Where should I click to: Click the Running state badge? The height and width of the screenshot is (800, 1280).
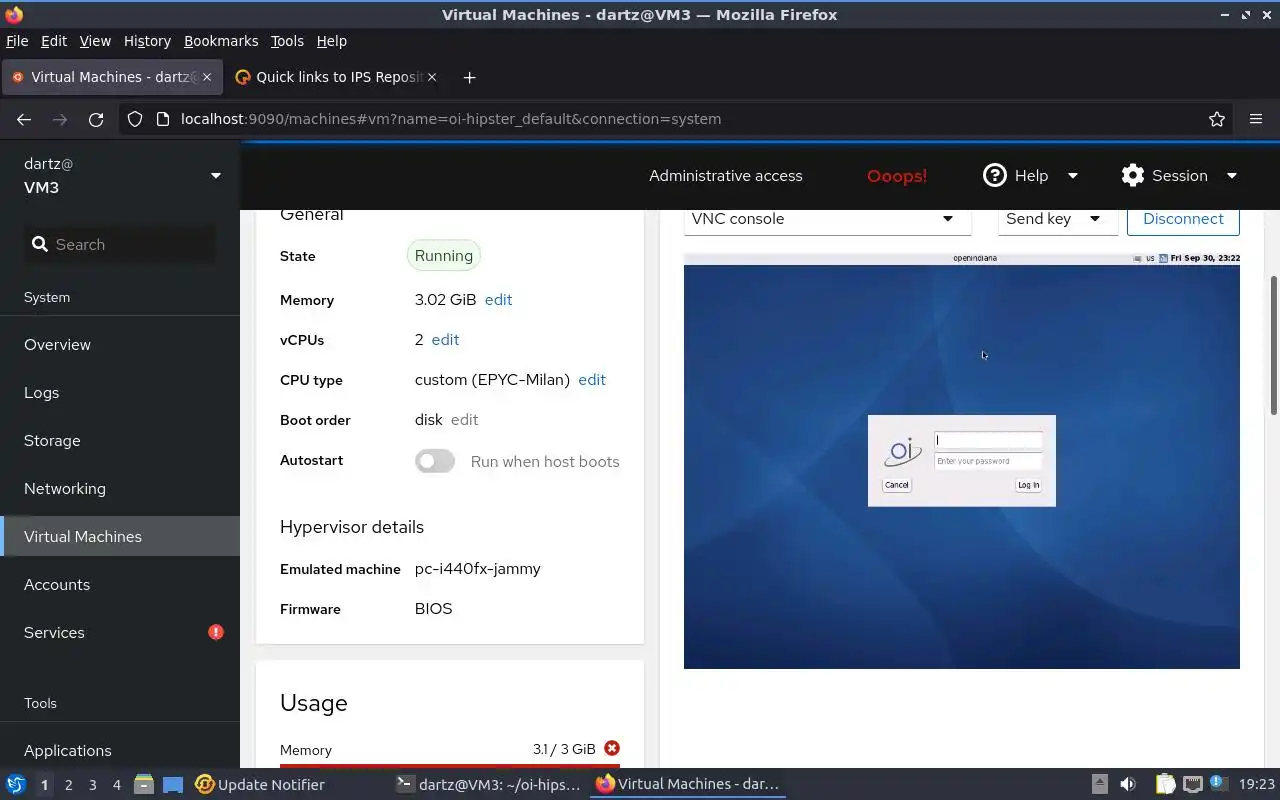[444, 256]
